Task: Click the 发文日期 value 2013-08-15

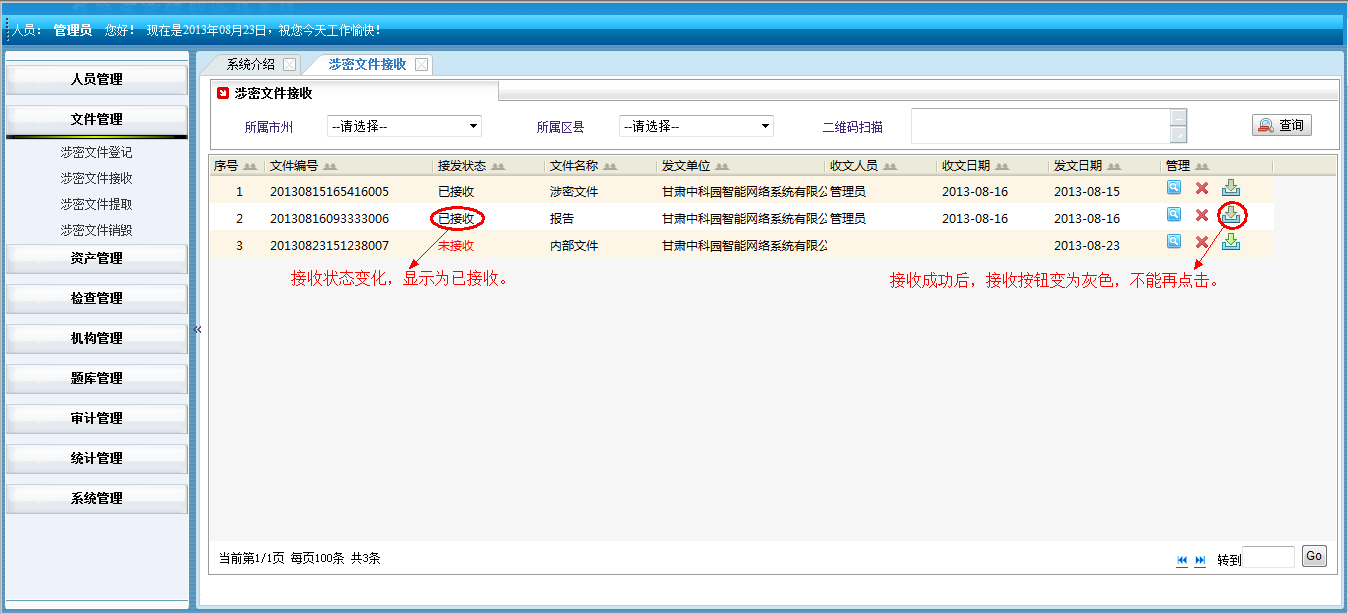Action: click(x=1087, y=191)
